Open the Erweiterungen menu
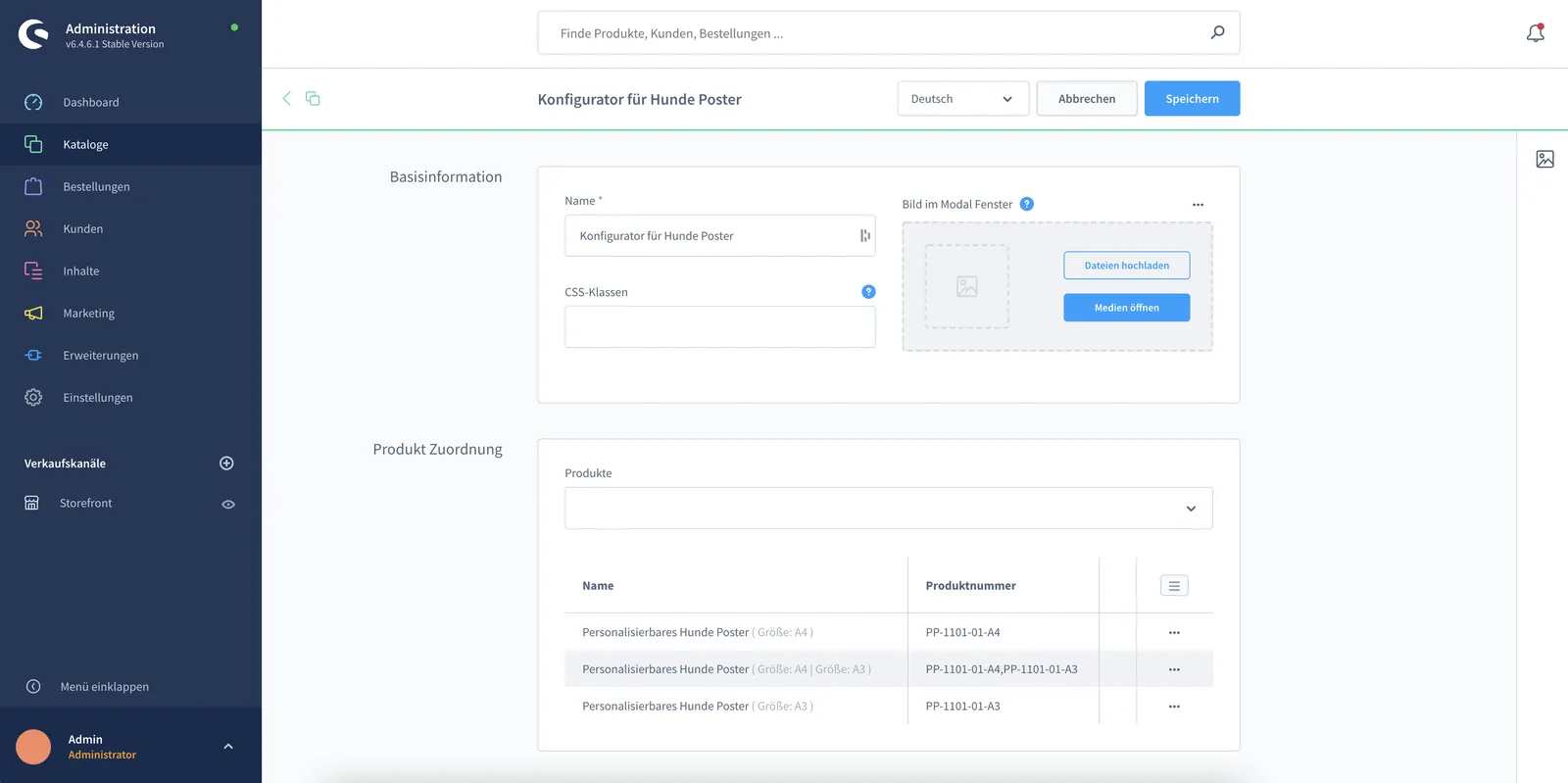Viewport: 1568px width, 783px height. [x=130, y=355]
